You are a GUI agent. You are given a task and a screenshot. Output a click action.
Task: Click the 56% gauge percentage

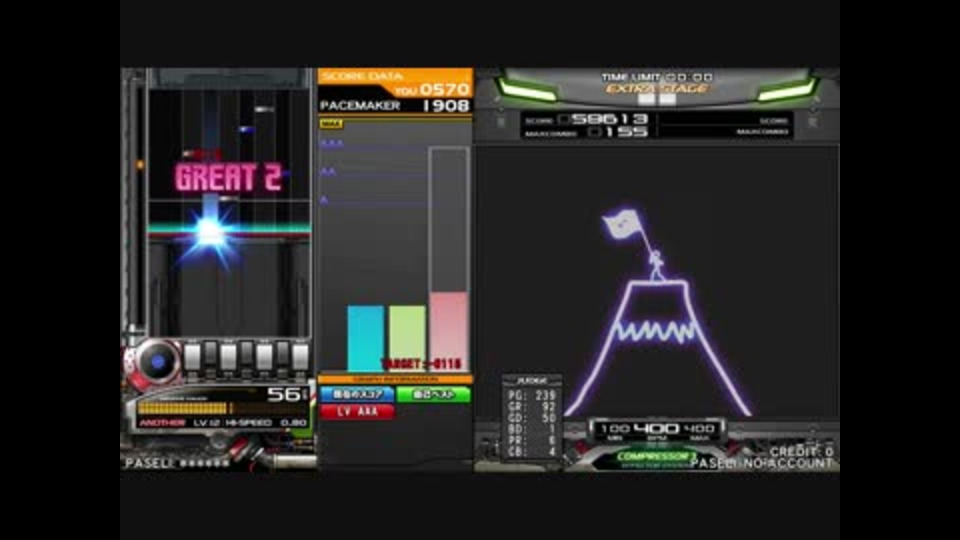tap(287, 395)
